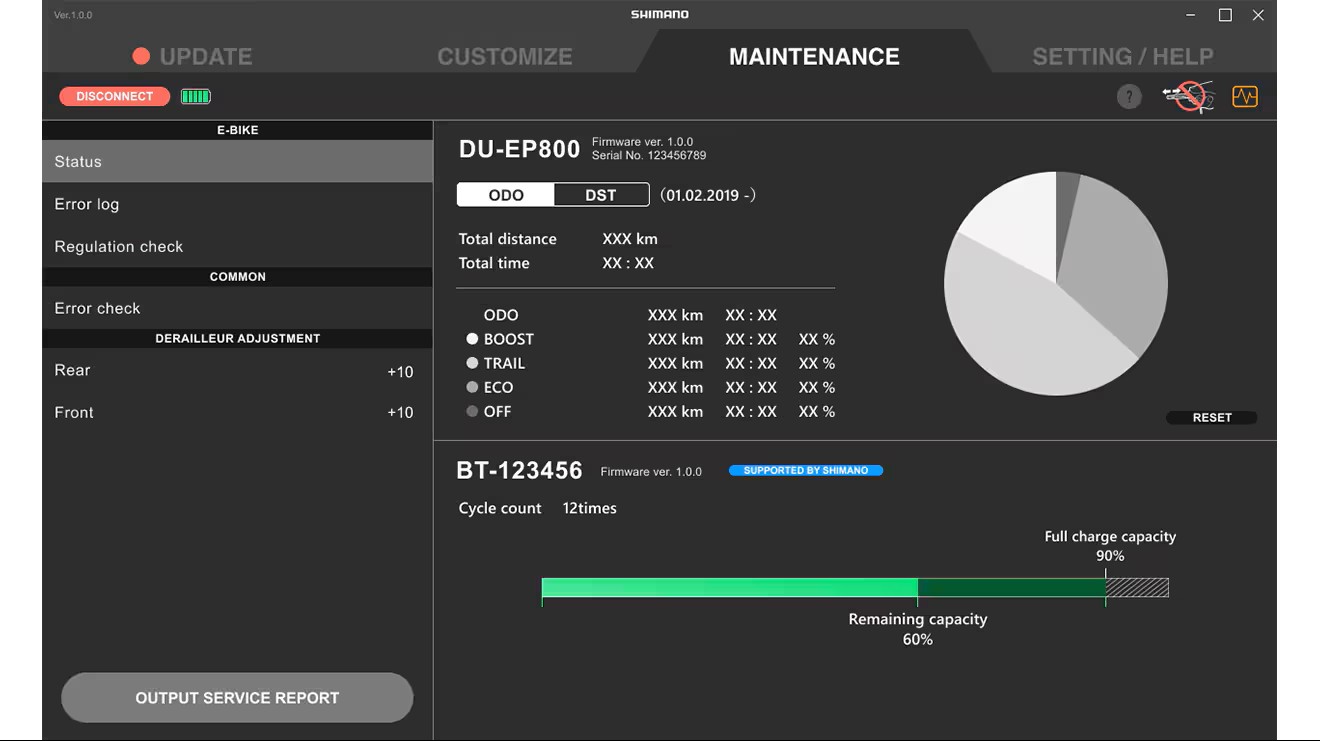Go to the SETTING / HELP tab
The height and width of the screenshot is (741, 1320).
tap(1122, 57)
